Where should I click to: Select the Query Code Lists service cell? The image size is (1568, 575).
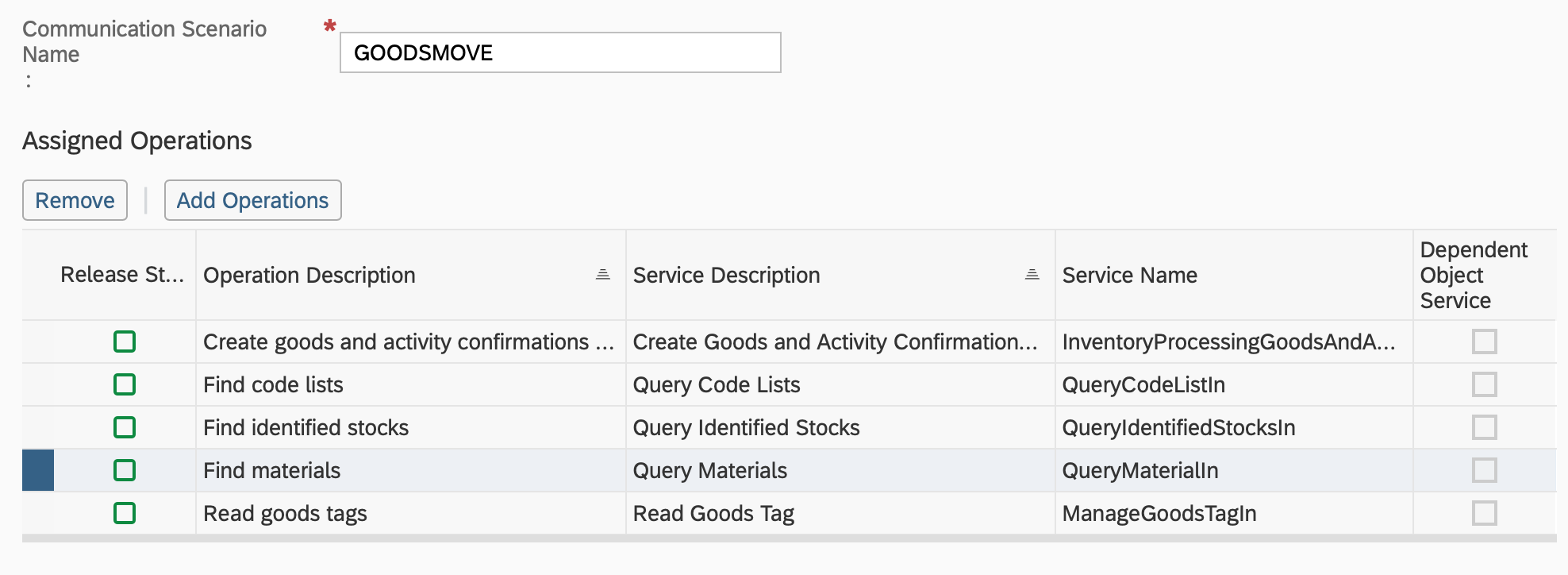click(x=716, y=384)
